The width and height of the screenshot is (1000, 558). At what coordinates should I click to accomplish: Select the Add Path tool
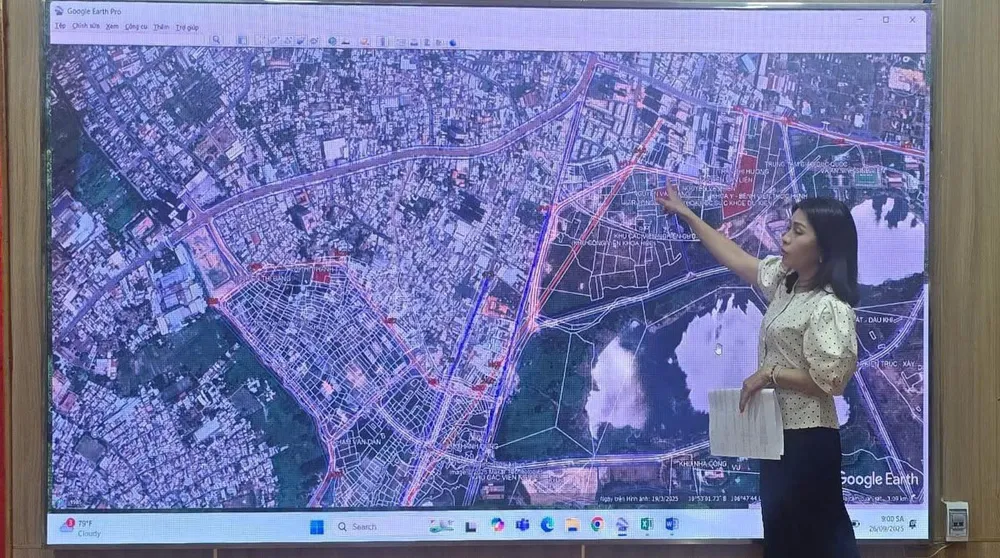coord(288,40)
